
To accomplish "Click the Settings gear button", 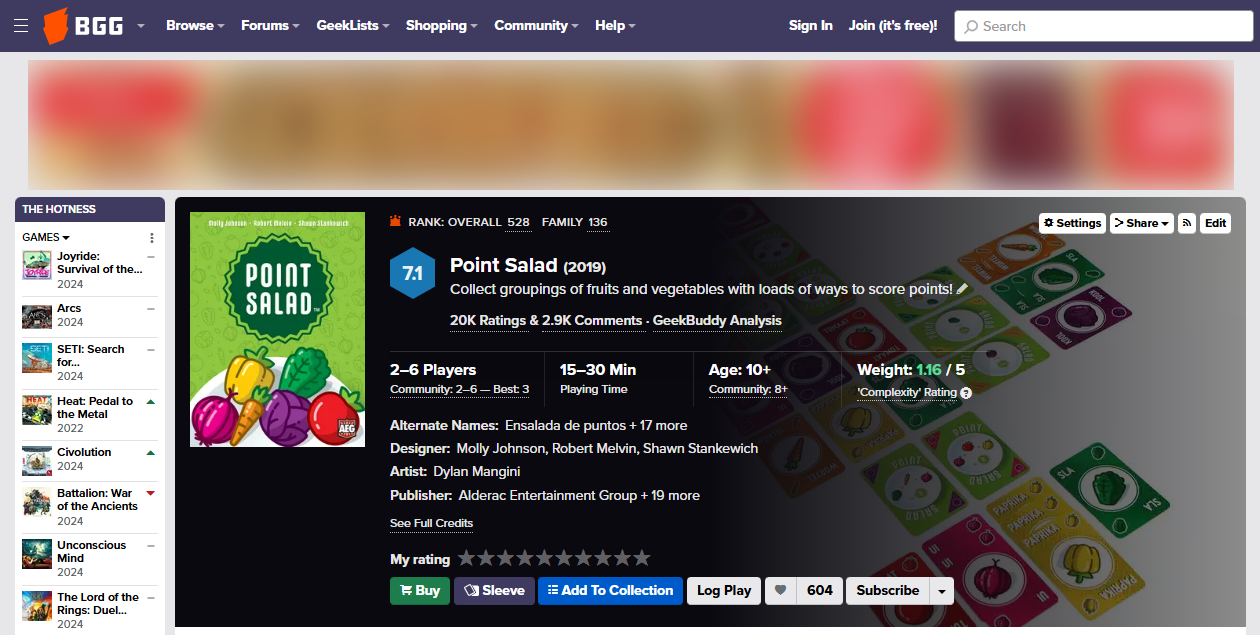I will [1072, 223].
